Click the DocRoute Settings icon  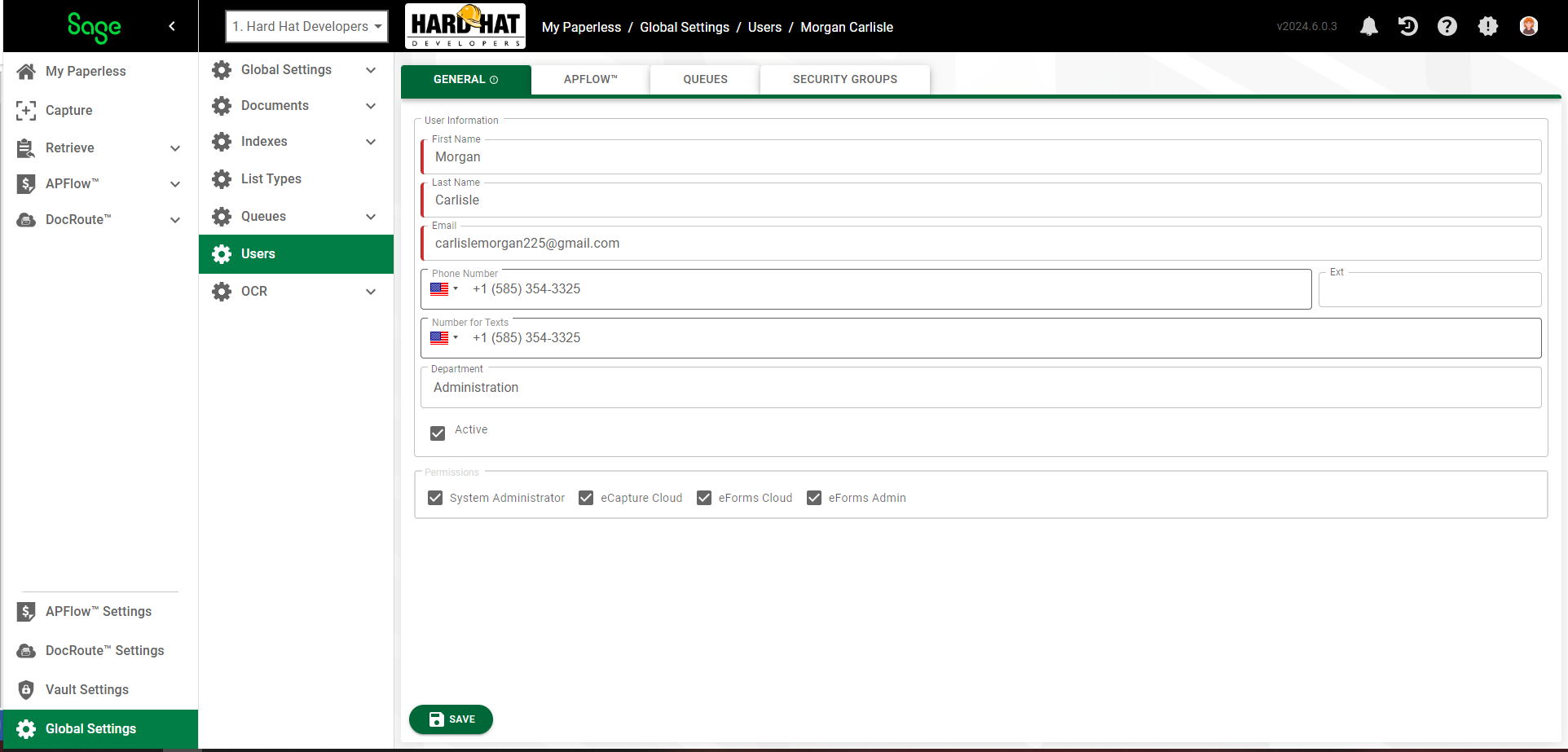point(26,650)
